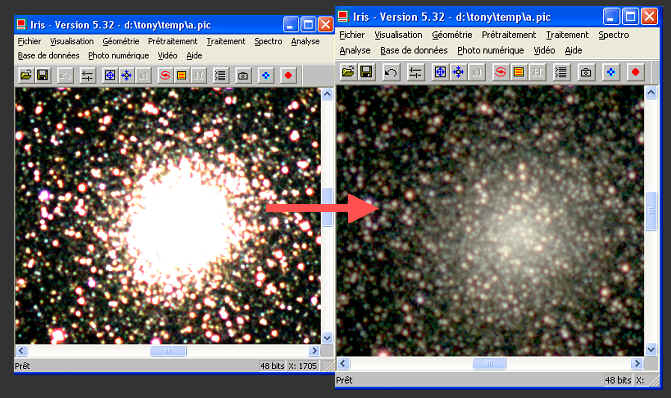This screenshot has width=671, height=398.
Task: Click the blue four-arrow icon in right toolbar
Action: (458, 72)
